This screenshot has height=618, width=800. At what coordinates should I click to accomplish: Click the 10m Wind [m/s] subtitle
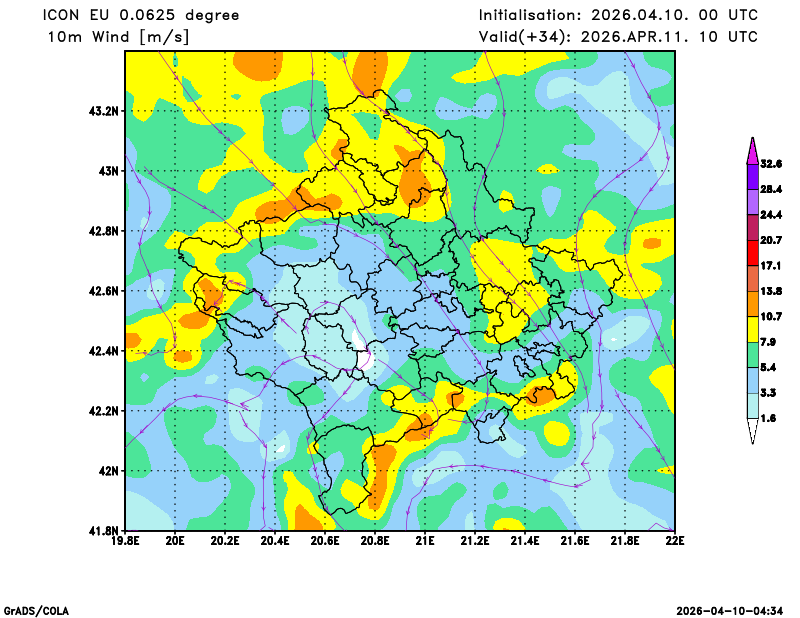[119, 37]
